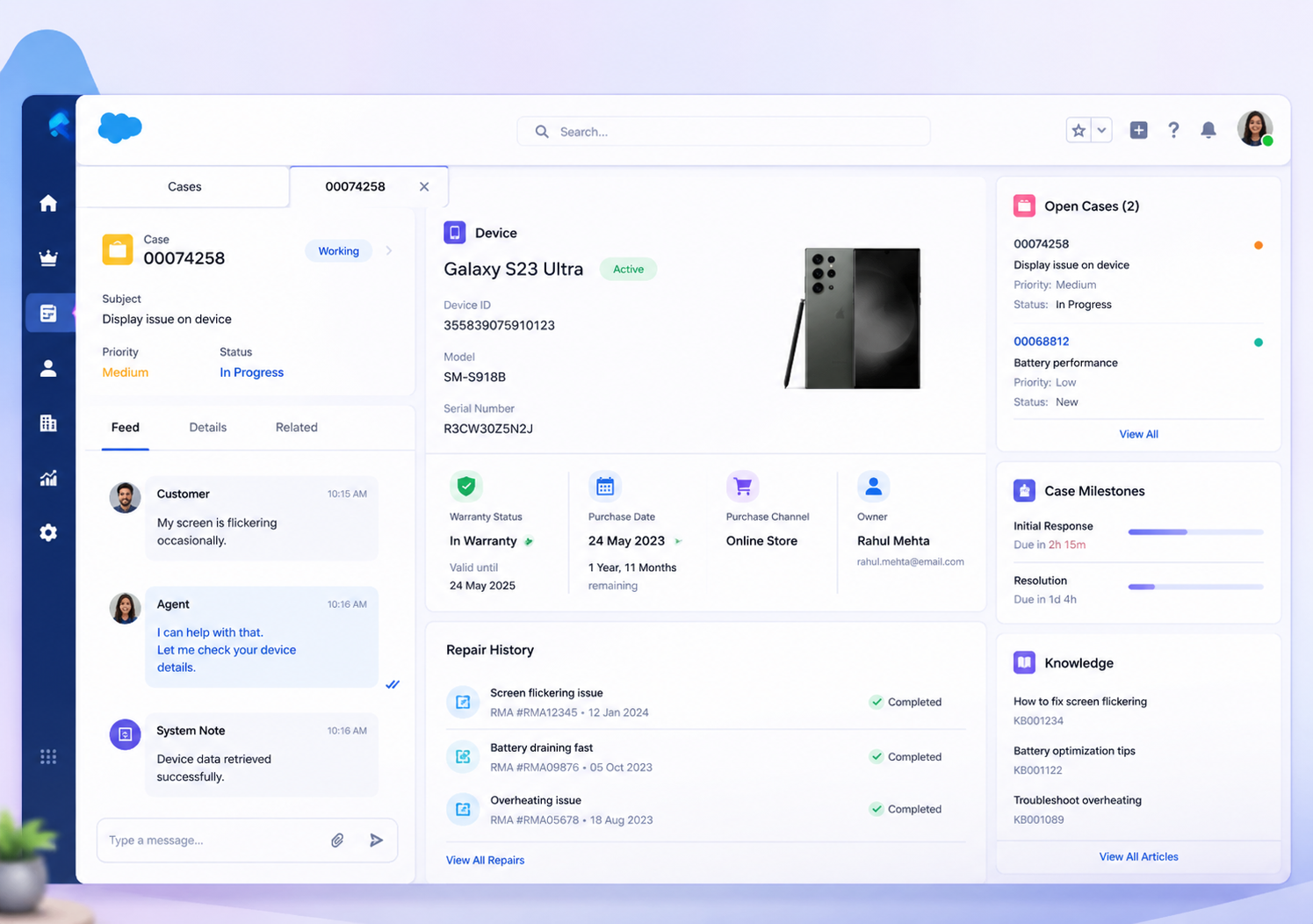Click the Open Cases header icon
Screen dimensions: 1313x924
point(1024,206)
